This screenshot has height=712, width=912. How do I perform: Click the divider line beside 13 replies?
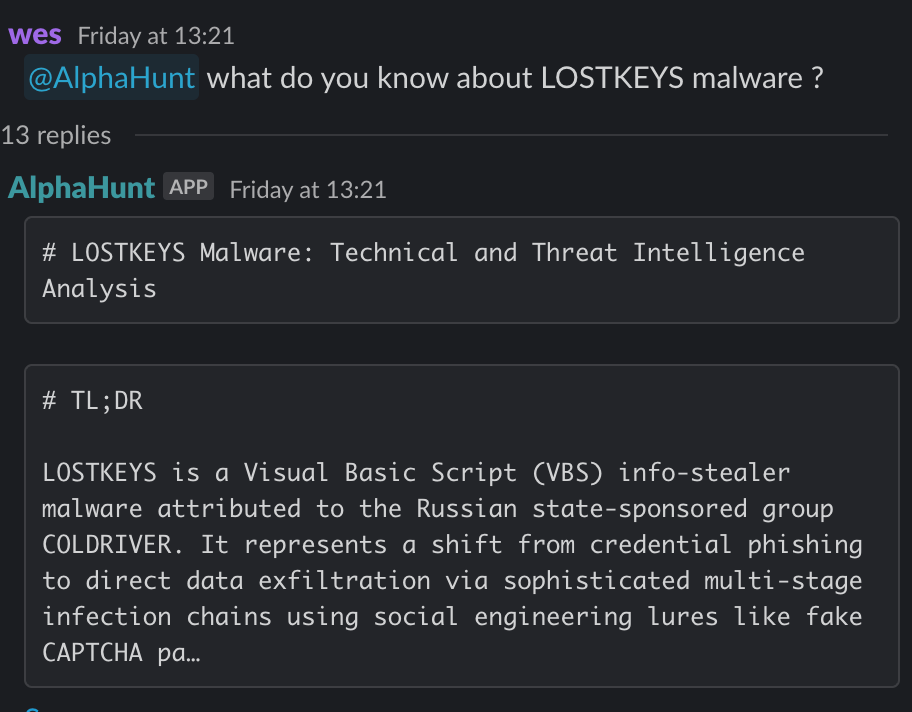coord(511,135)
